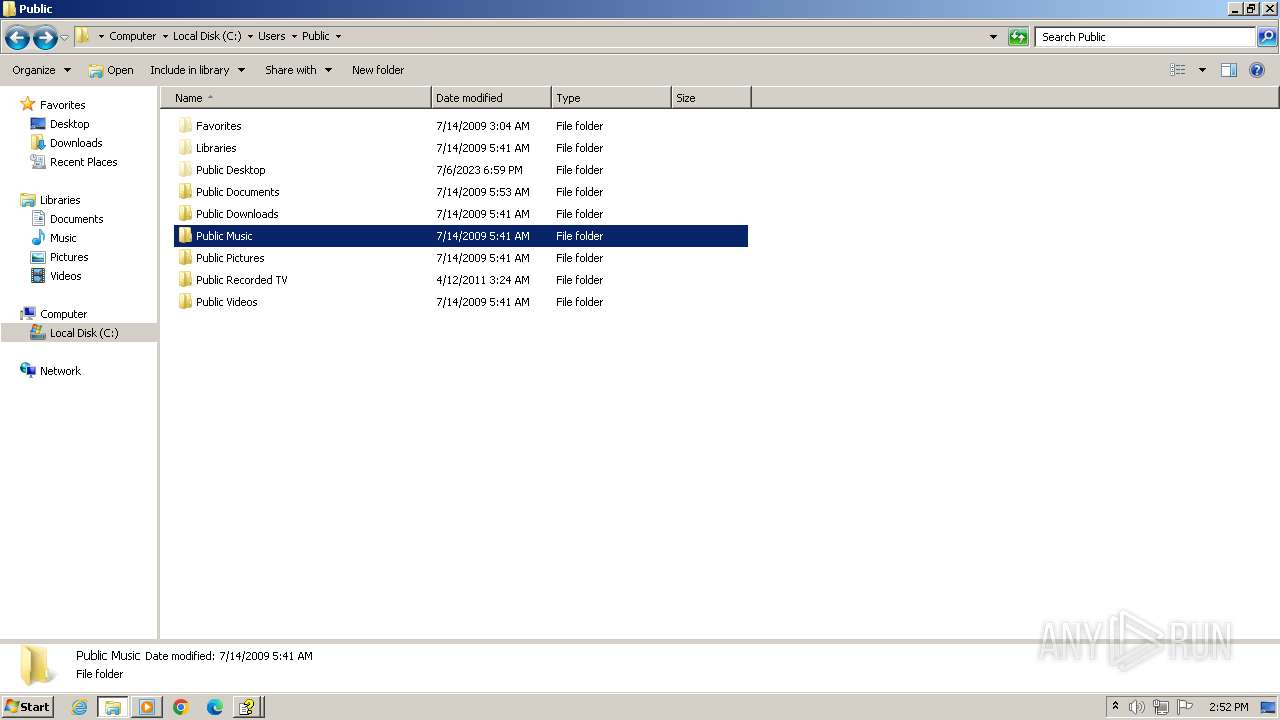
Task: Toggle the preview pane icon
Action: 1229,70
